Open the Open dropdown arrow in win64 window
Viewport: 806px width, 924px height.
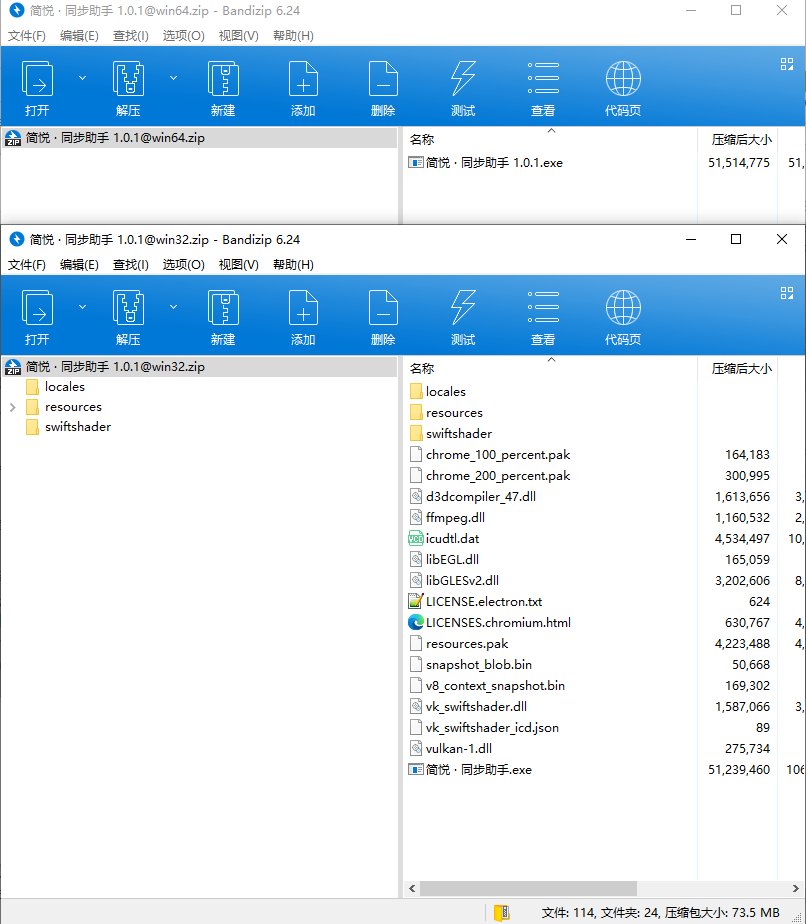82,78
